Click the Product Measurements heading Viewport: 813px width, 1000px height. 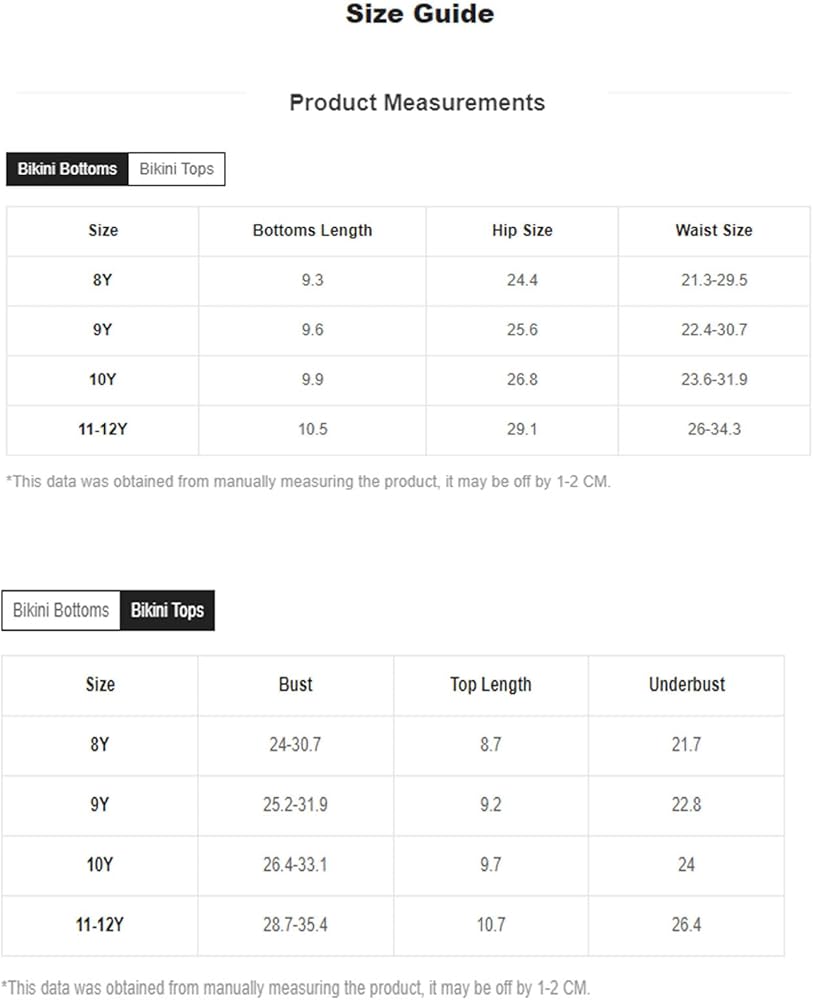tap(417, 103)
